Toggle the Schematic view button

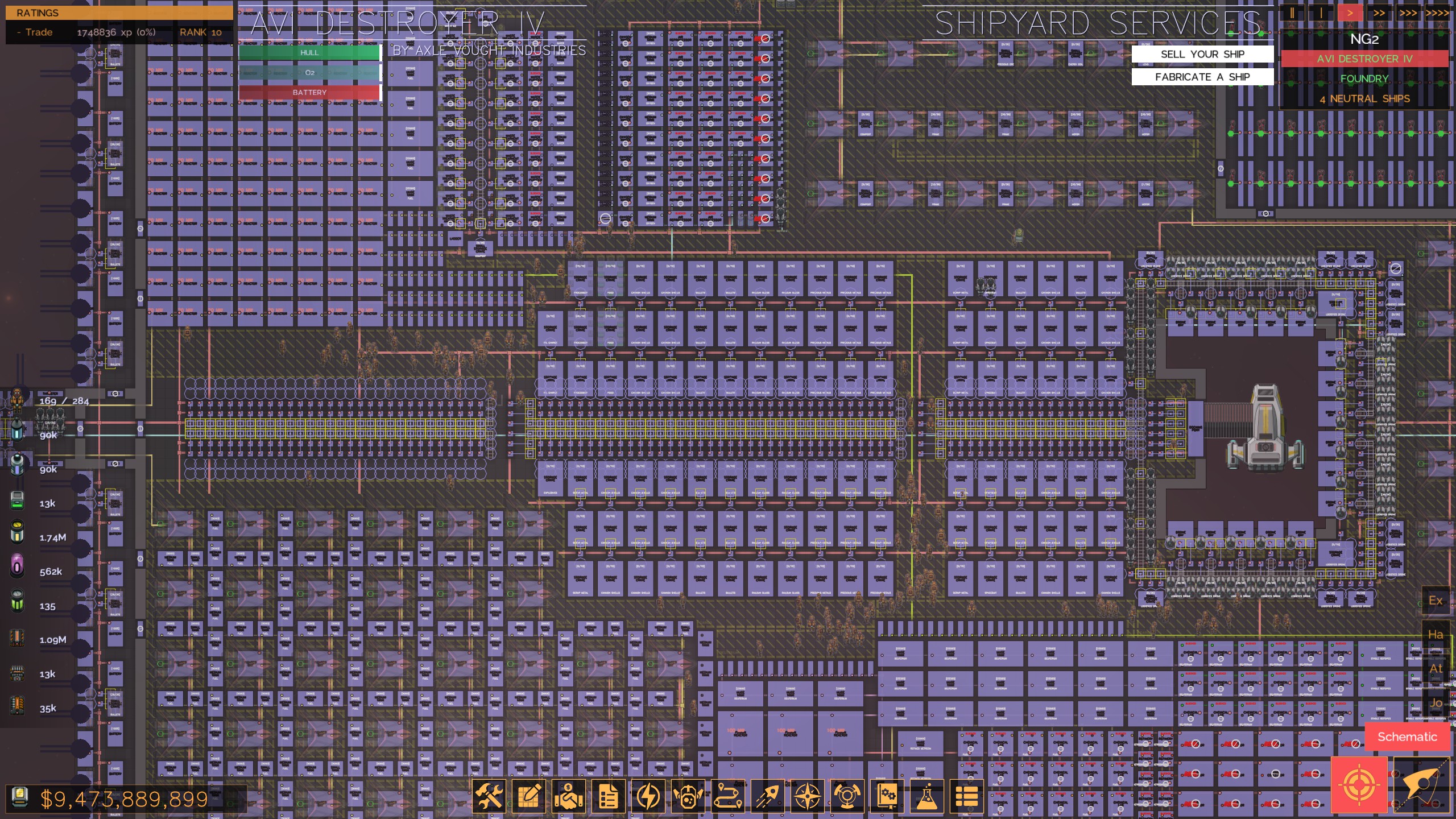point(1407,737)
